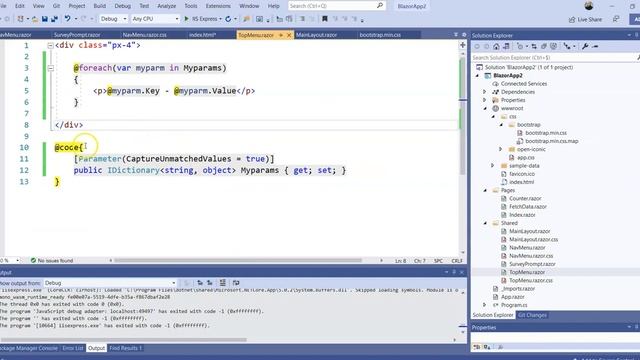640x360 pixels.
Task: Click the editor horizontal scrollbar
Action: pyautogui.click(x=238, y=260)
